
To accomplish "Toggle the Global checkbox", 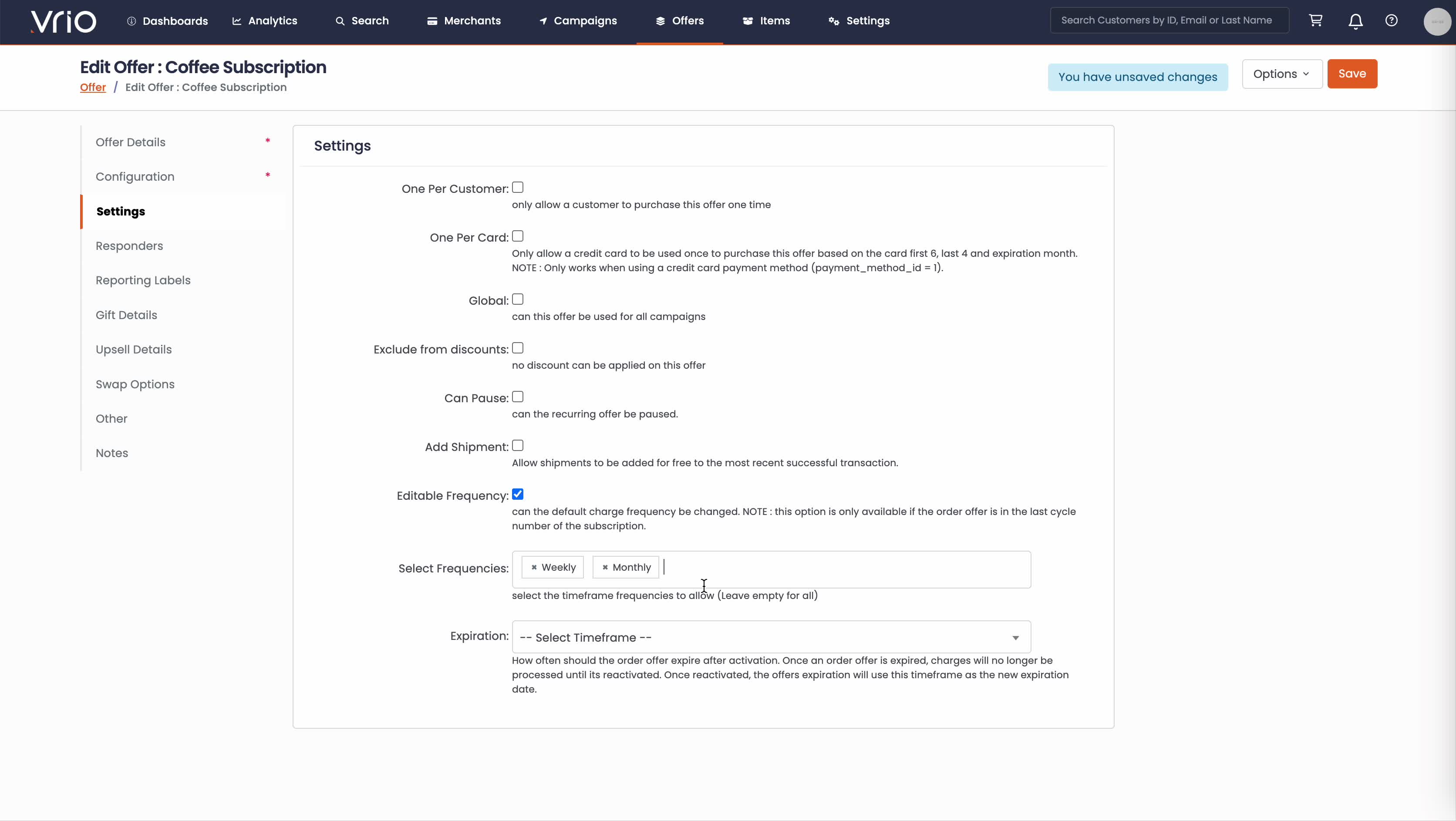I will click(x=518, y=299).
